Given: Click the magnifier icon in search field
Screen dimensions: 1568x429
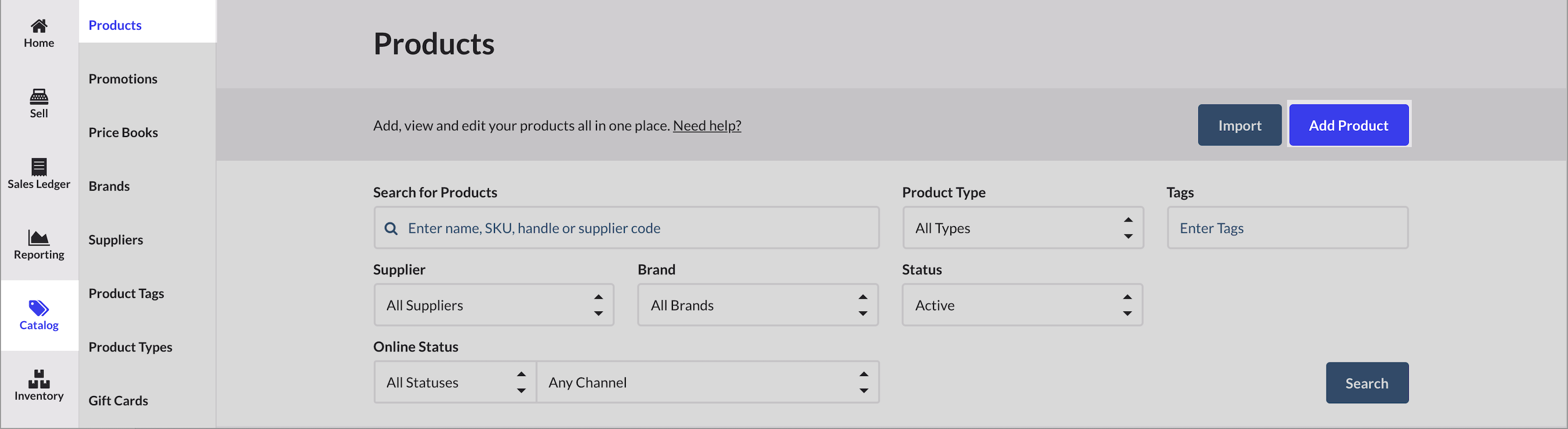Looking at the screenshot, I should [391, 228].
